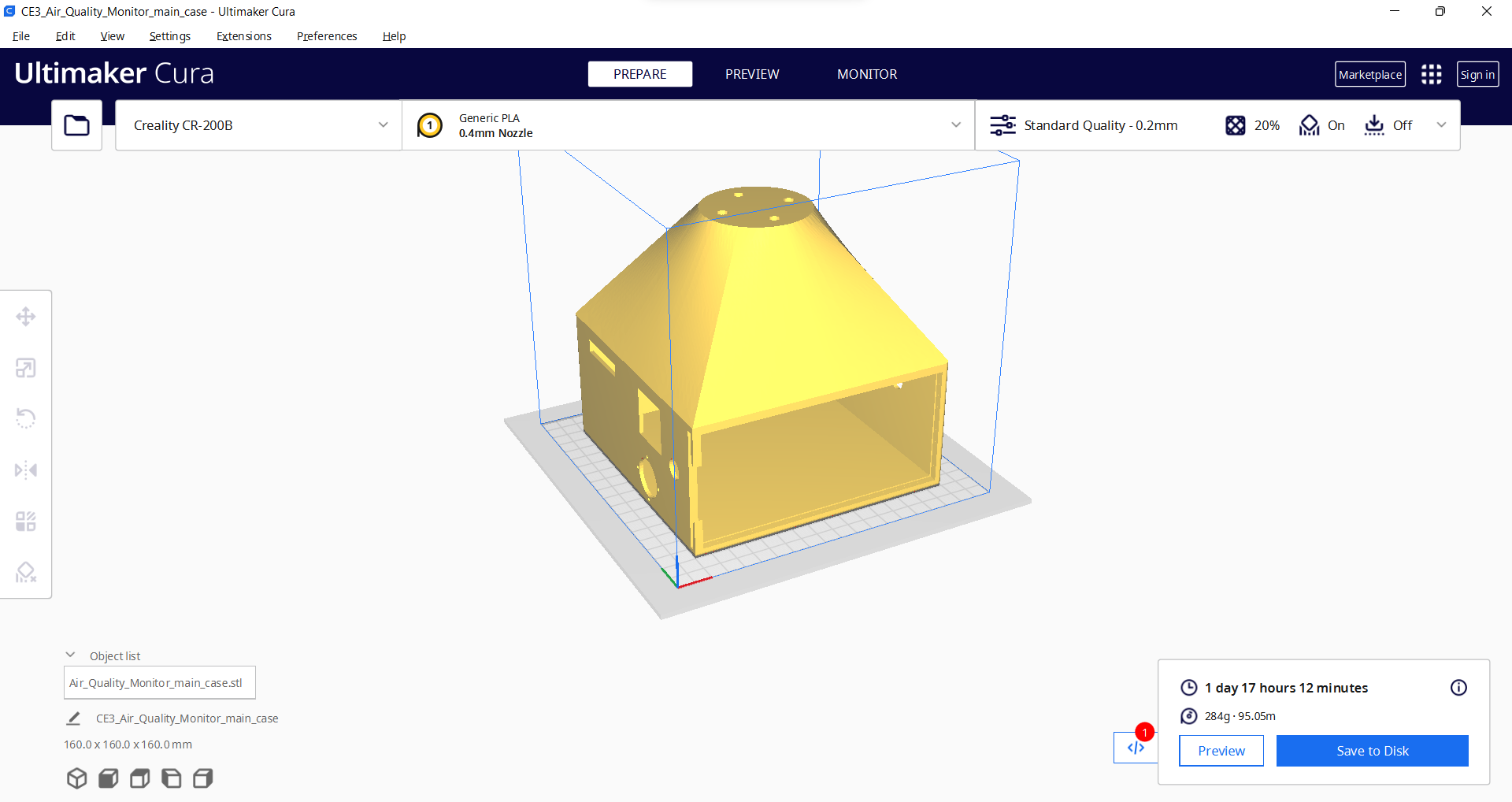Select the Move tool in left toolbar
1512x802 pixels.
coord(26,317)
